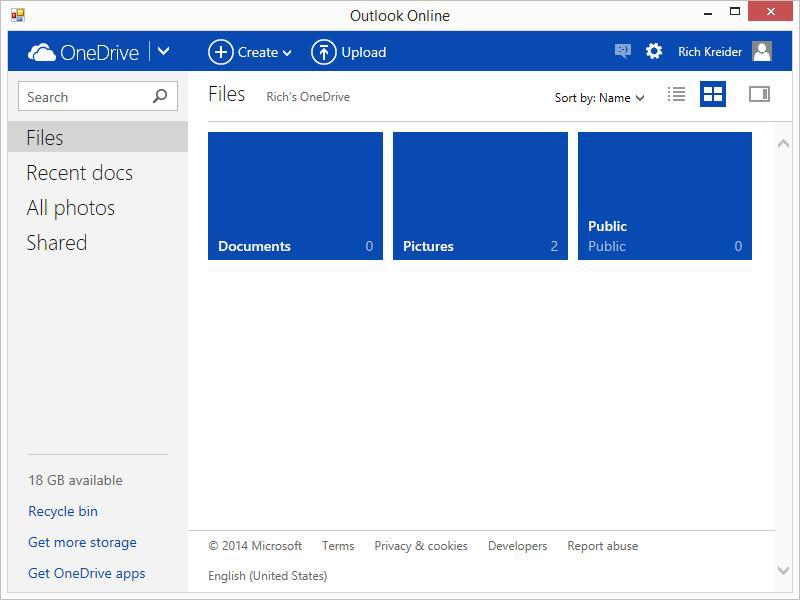Select Files in the sidebar
The width and height of the screenshot is (800, 600).
click(x=97, y=137)
